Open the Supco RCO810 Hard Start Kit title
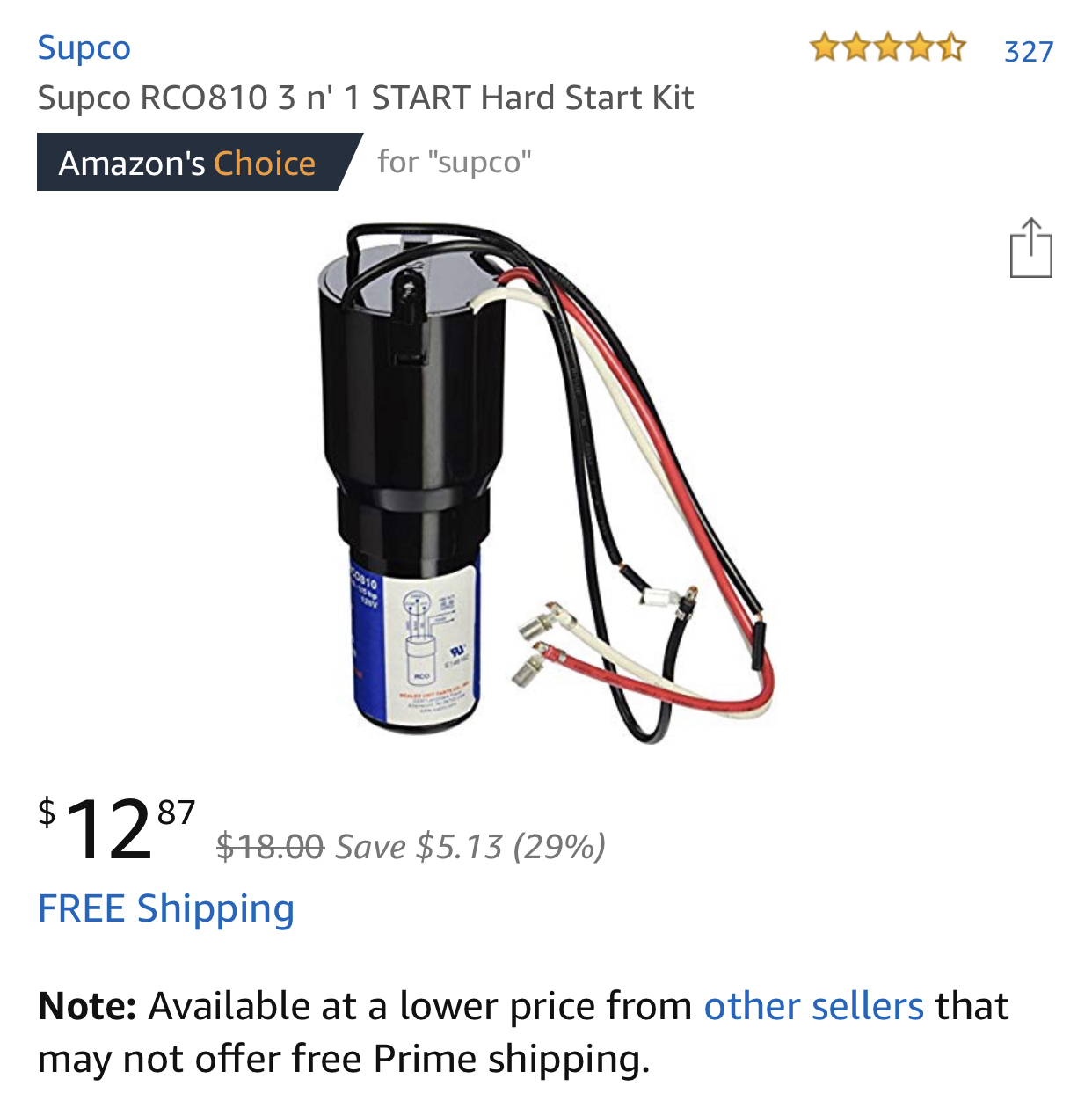 [366, 98]
